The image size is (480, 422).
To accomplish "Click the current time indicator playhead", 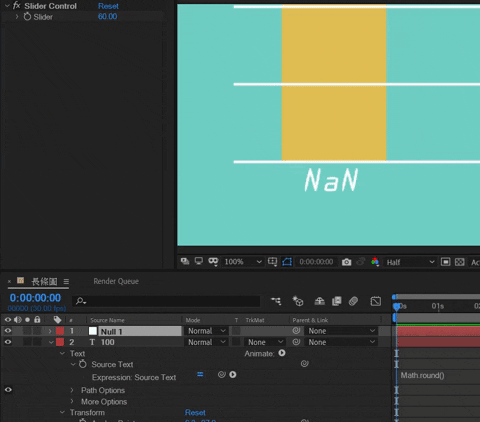I will pos(396,306).
